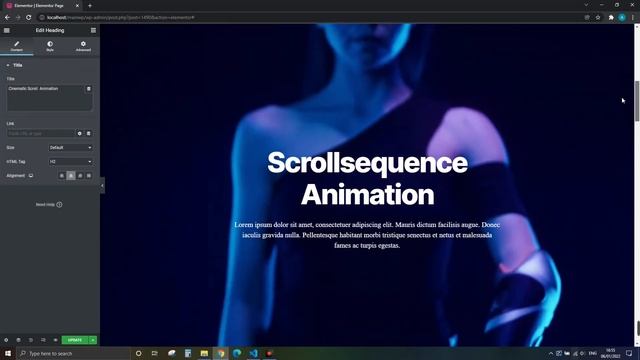Open the Size dropdown
Image resolution: width=640 pixels, height=360 pixels.
click(x=71, y=147)
